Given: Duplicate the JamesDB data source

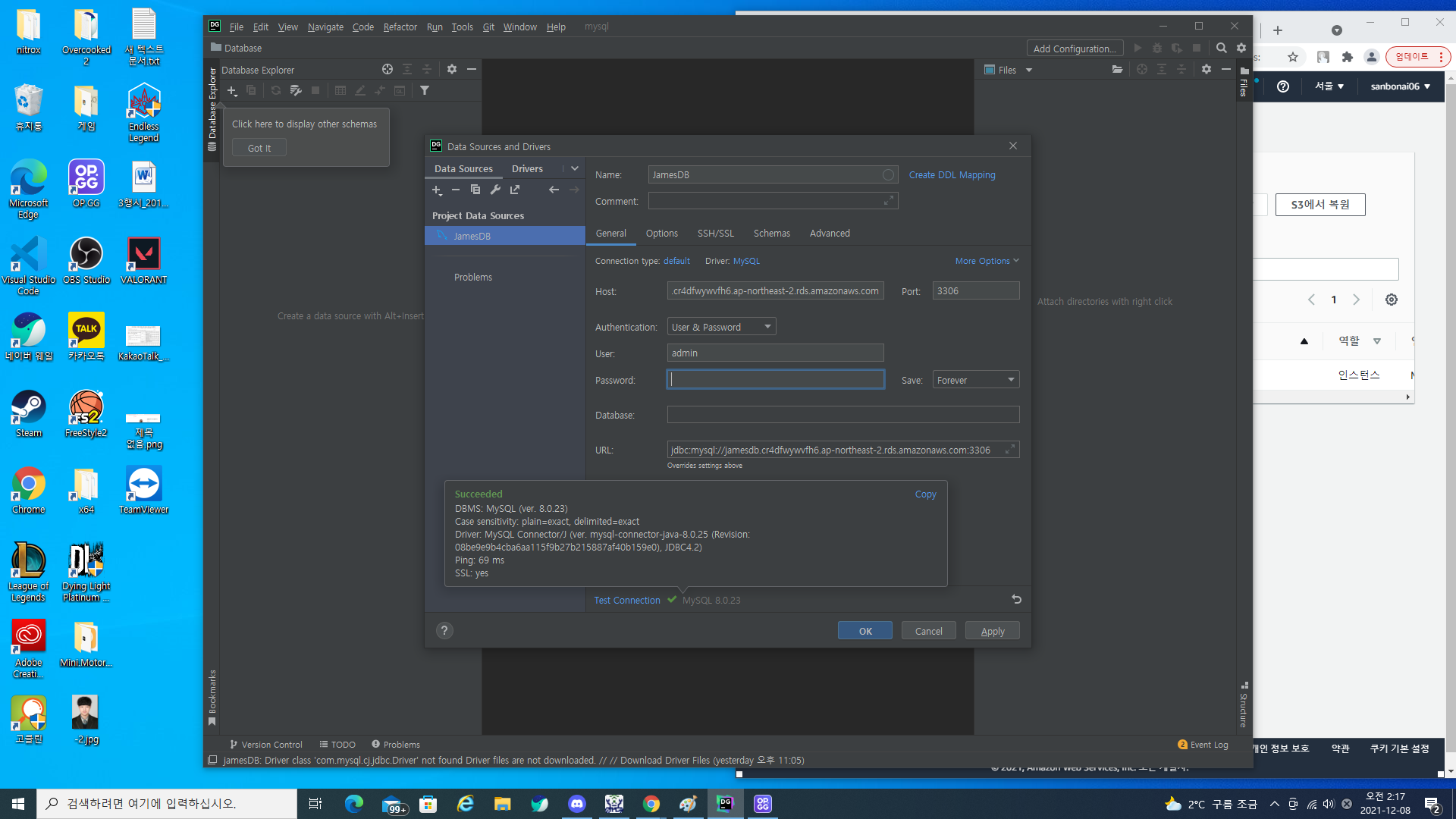Looking at the screenshot, I should 475,190.
